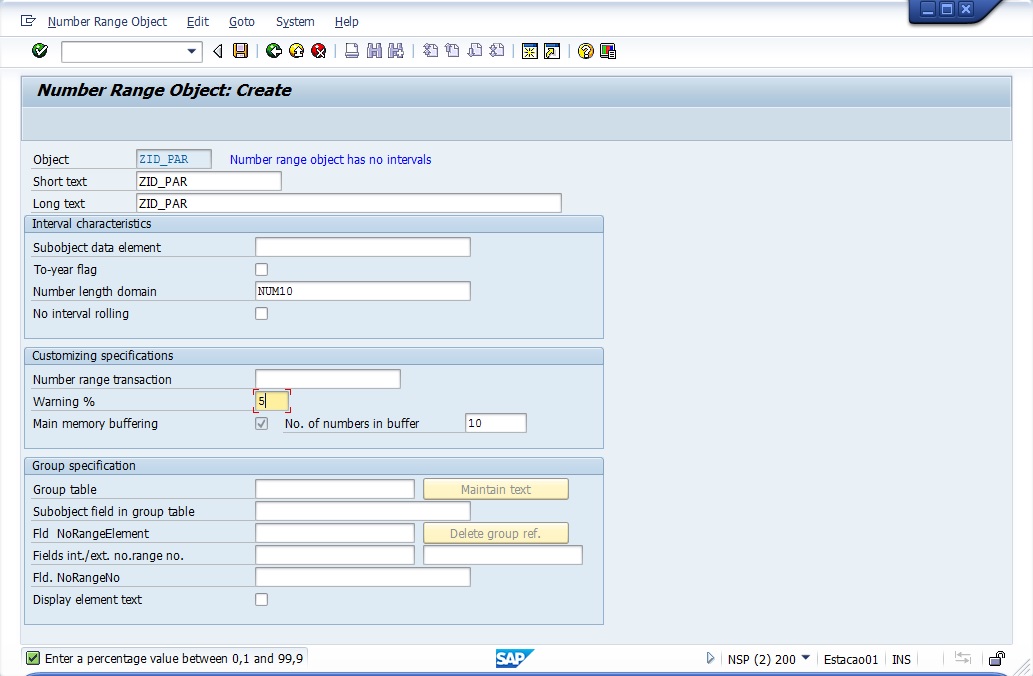Click the red Cancel icon
The height and width of the screenshot is (676, 1033).
coord(319,51)
